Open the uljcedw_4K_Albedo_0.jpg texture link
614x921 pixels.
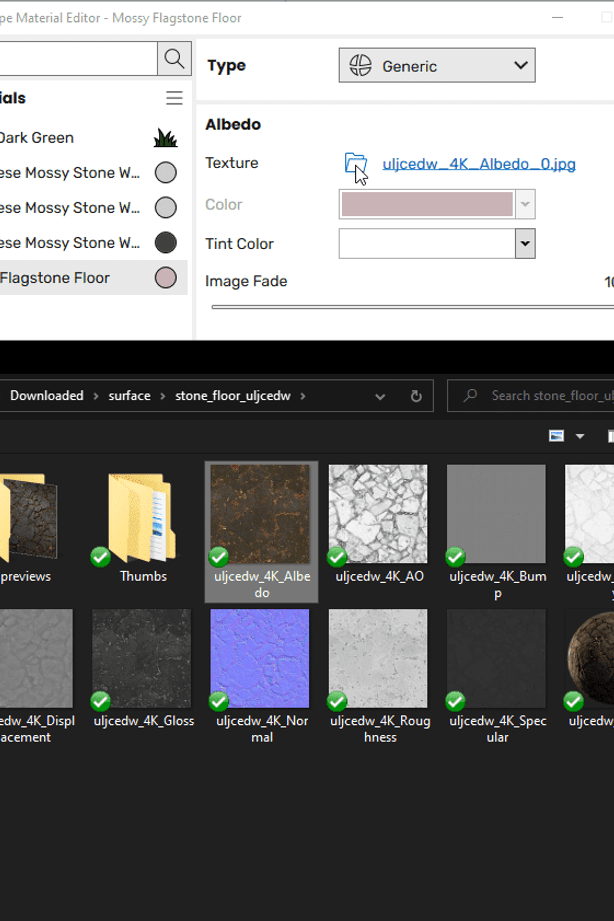[478, 164]
